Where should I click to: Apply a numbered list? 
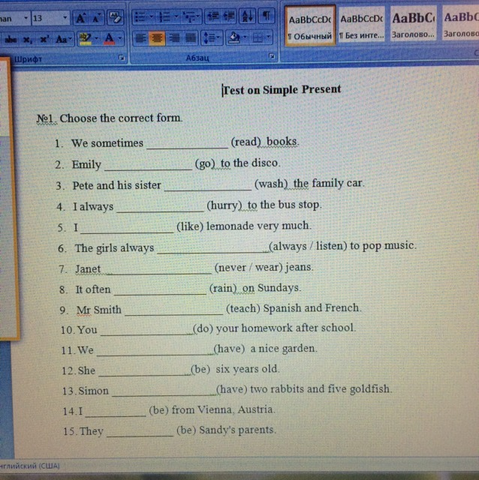click(x=167, y=16)
